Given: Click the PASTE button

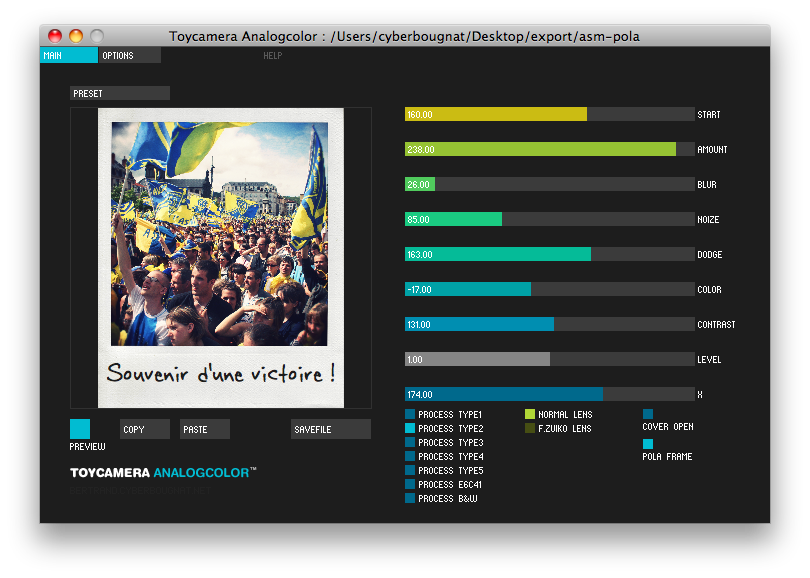Looking at the screenshot, I should (x=205, y=429).
